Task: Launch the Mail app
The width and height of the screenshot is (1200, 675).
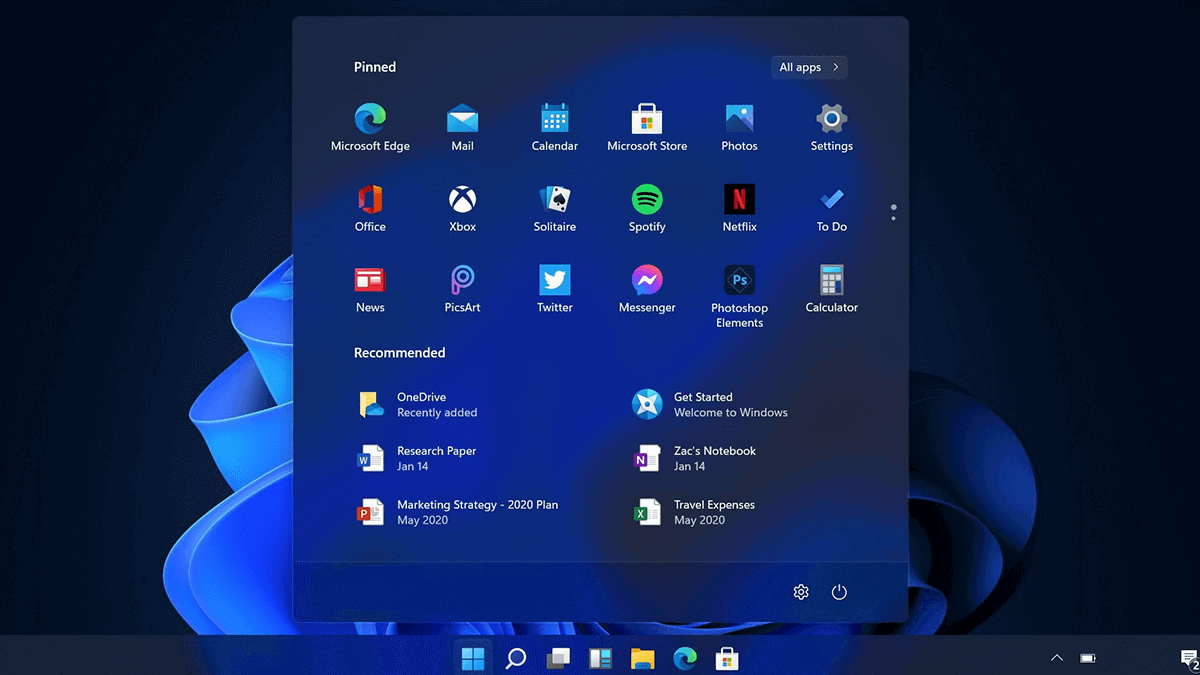Action: click(x=462, y=120)
